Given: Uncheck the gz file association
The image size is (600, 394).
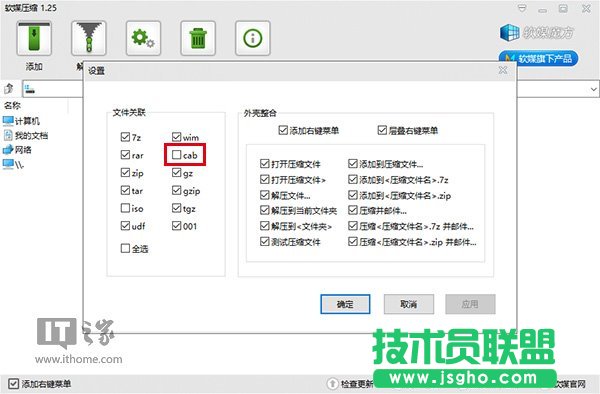Looking at the screenshot, I should (x=176, y=173).
